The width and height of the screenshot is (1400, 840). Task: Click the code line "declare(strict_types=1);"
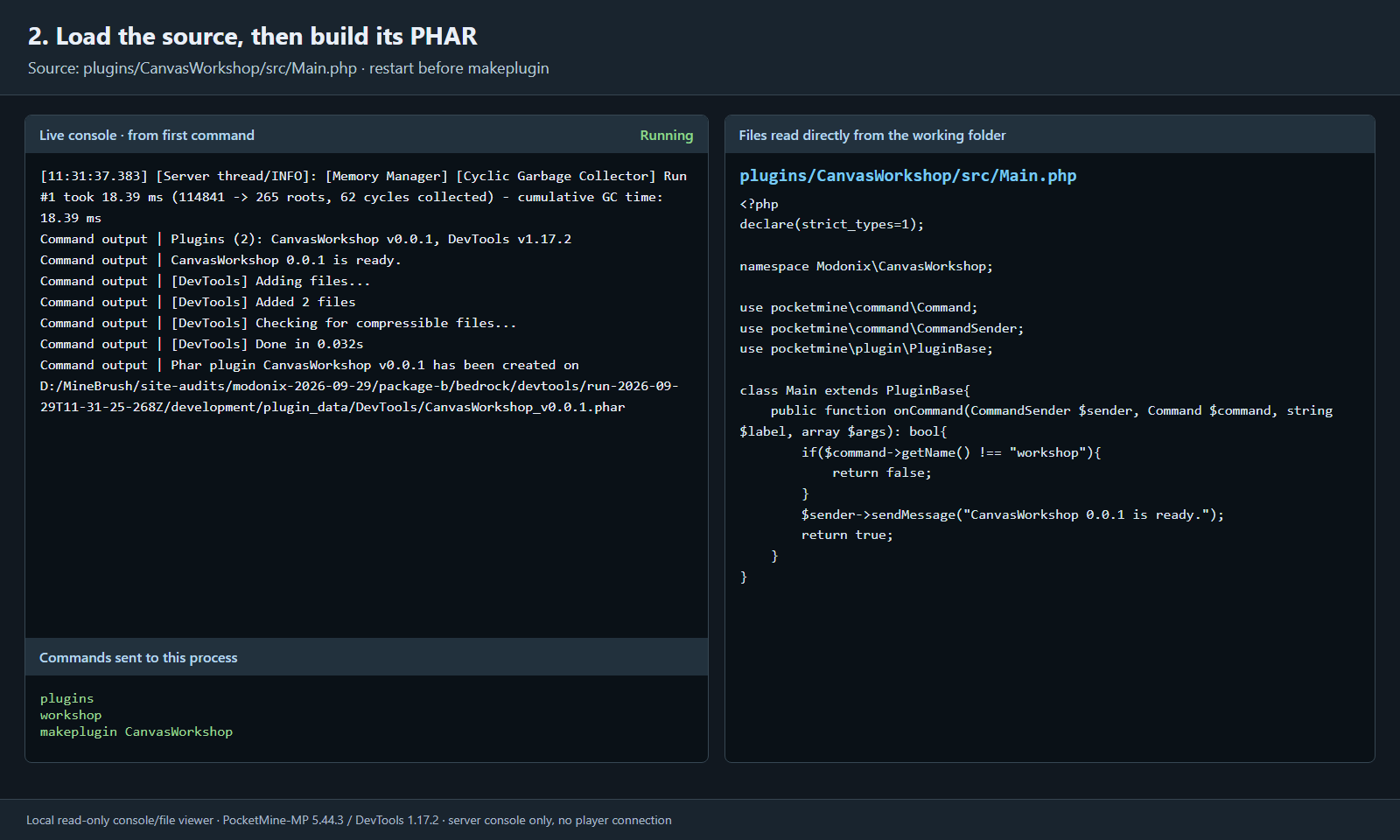point(831,224)
